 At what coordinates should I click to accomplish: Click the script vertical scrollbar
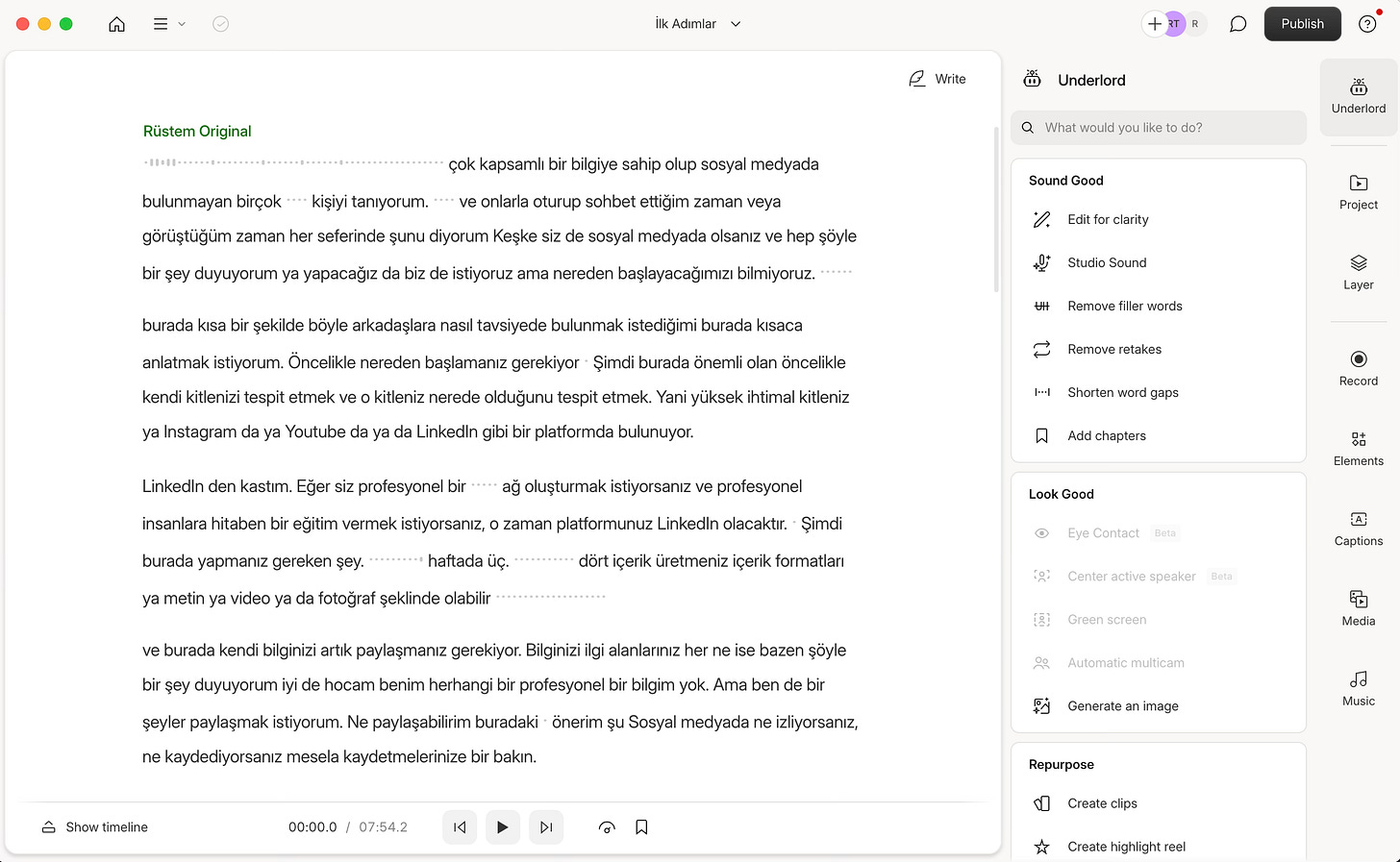click(996, 209)
